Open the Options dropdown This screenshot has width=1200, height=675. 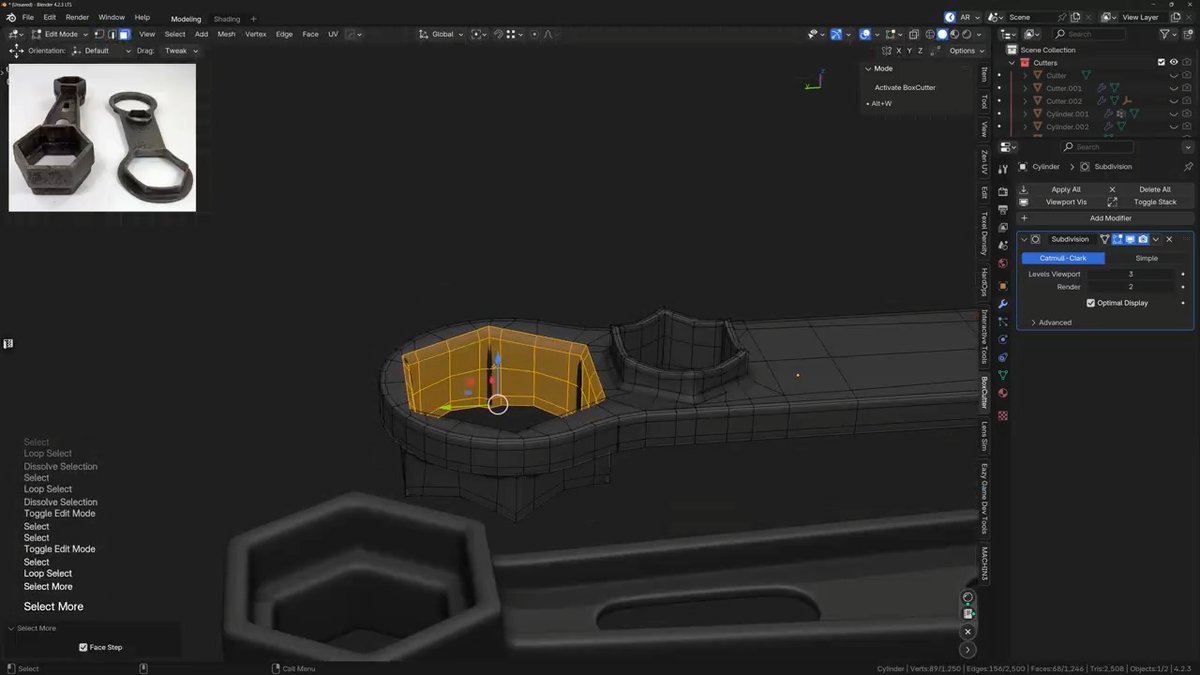964,50
